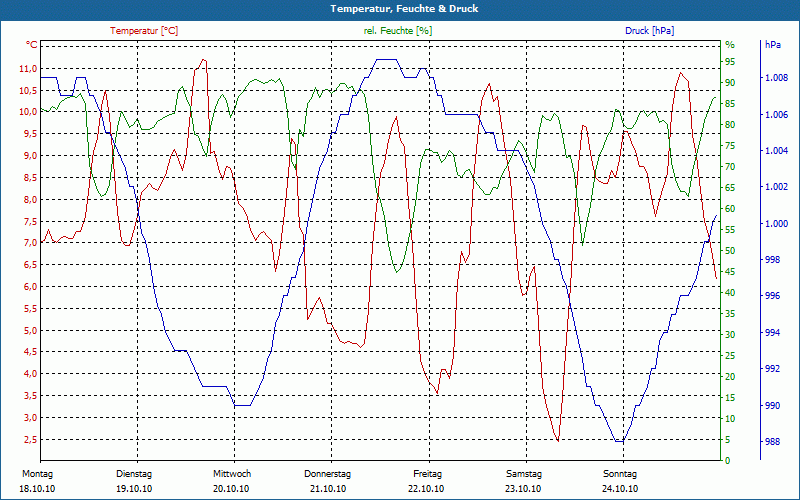Click the date '19.10.10'
The height and width of the screenshot is (500, 800).
134,489
